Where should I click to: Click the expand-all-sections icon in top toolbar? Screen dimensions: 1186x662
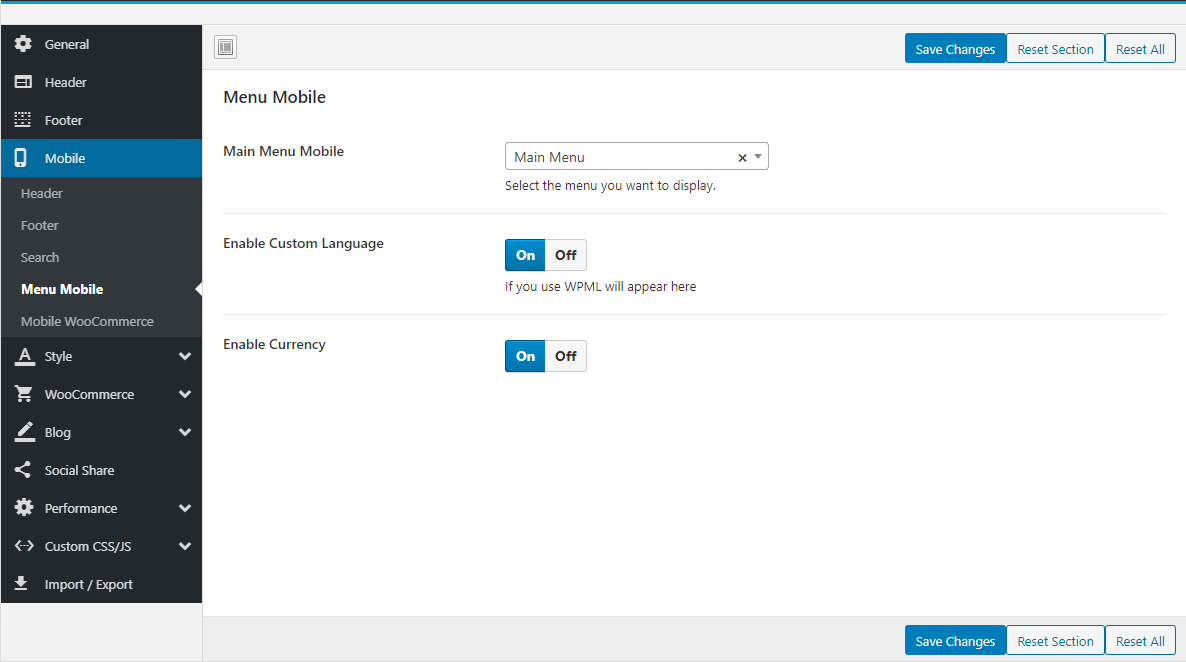(x=225, y=47)
